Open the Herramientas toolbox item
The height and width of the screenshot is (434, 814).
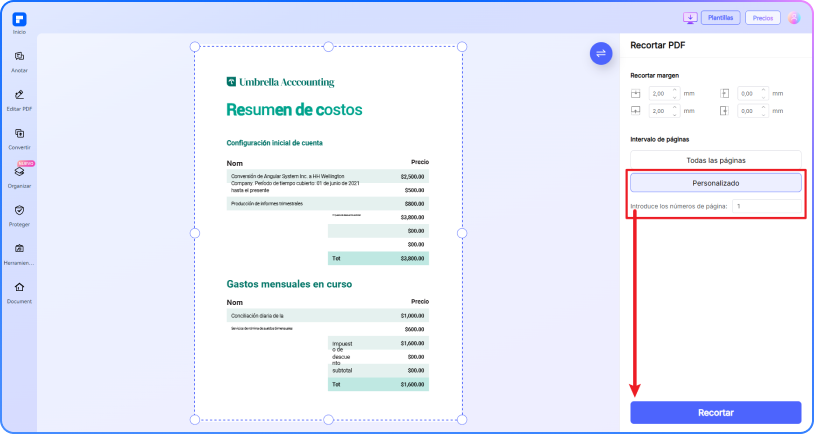point(19,253)
